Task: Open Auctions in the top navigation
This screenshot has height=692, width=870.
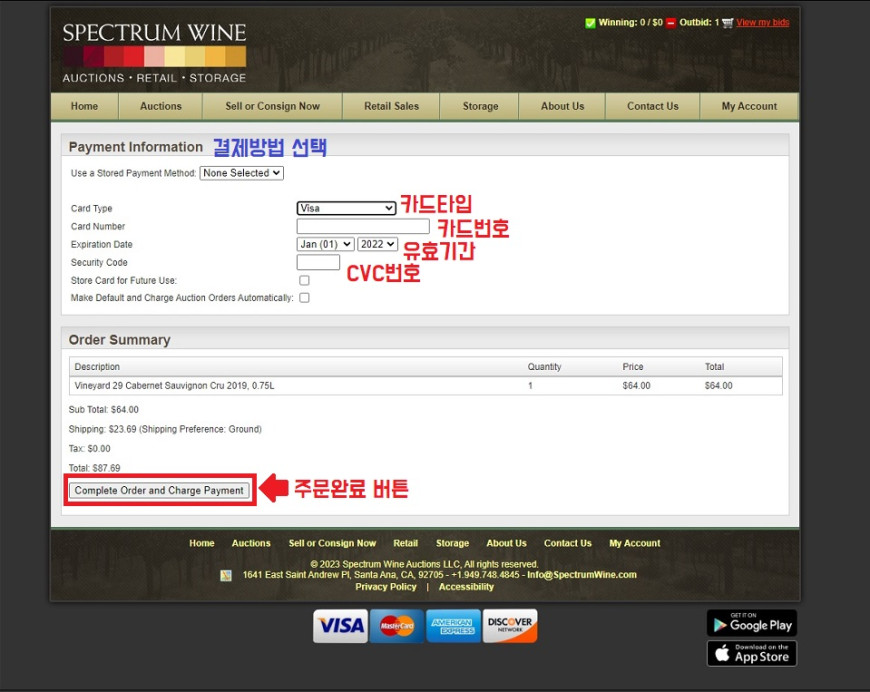Action: click(x=161, y=106)
